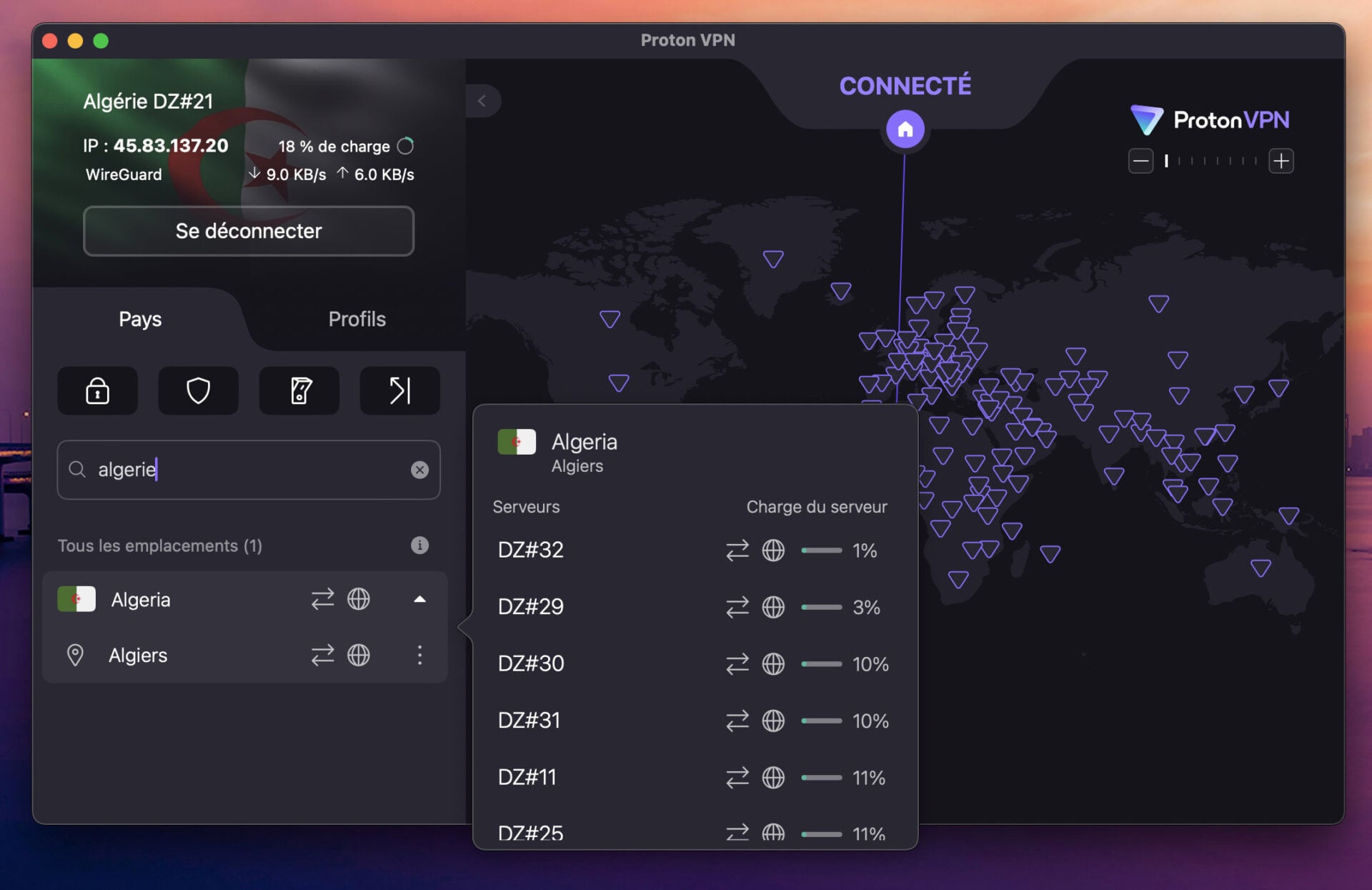Collapse the sidebar with the chevron button
Screen dimensions: 1372x890
[482, 101]
